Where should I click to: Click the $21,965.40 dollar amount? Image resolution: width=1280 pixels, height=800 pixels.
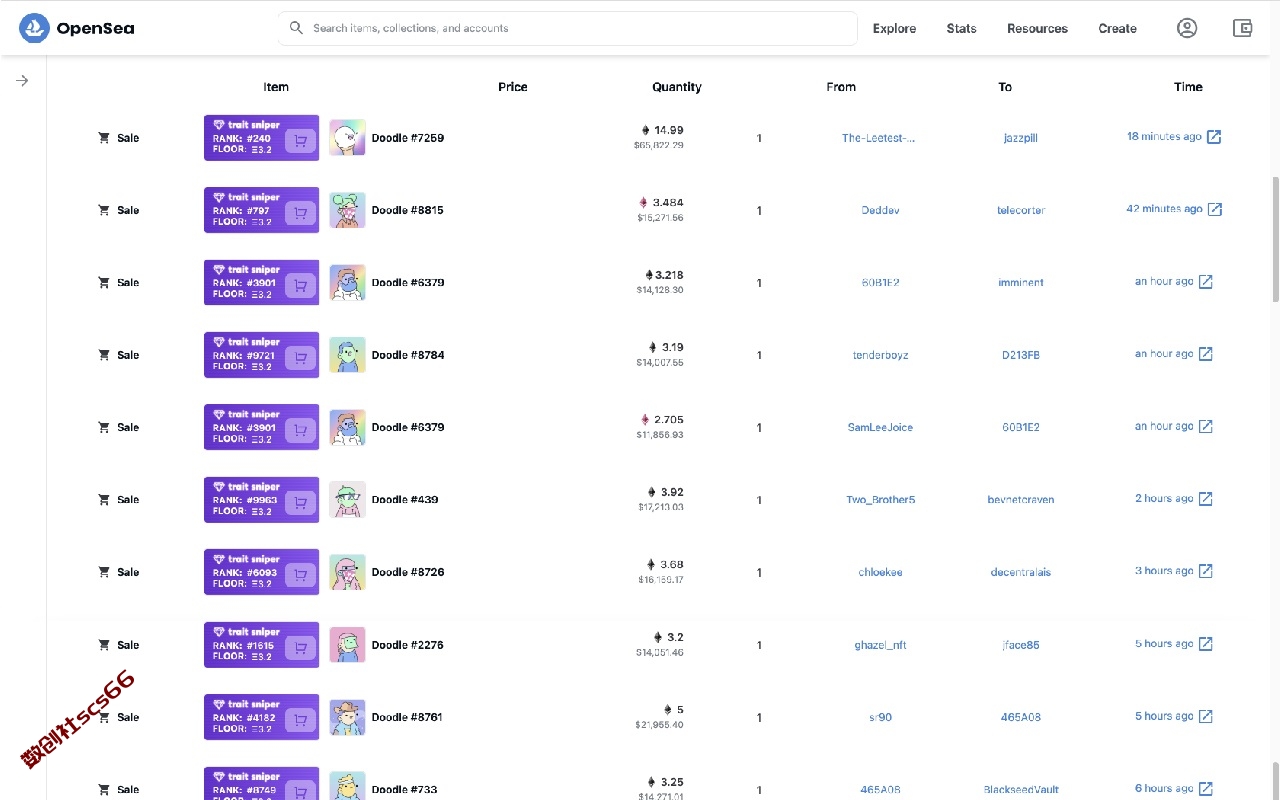click(660, 725)
